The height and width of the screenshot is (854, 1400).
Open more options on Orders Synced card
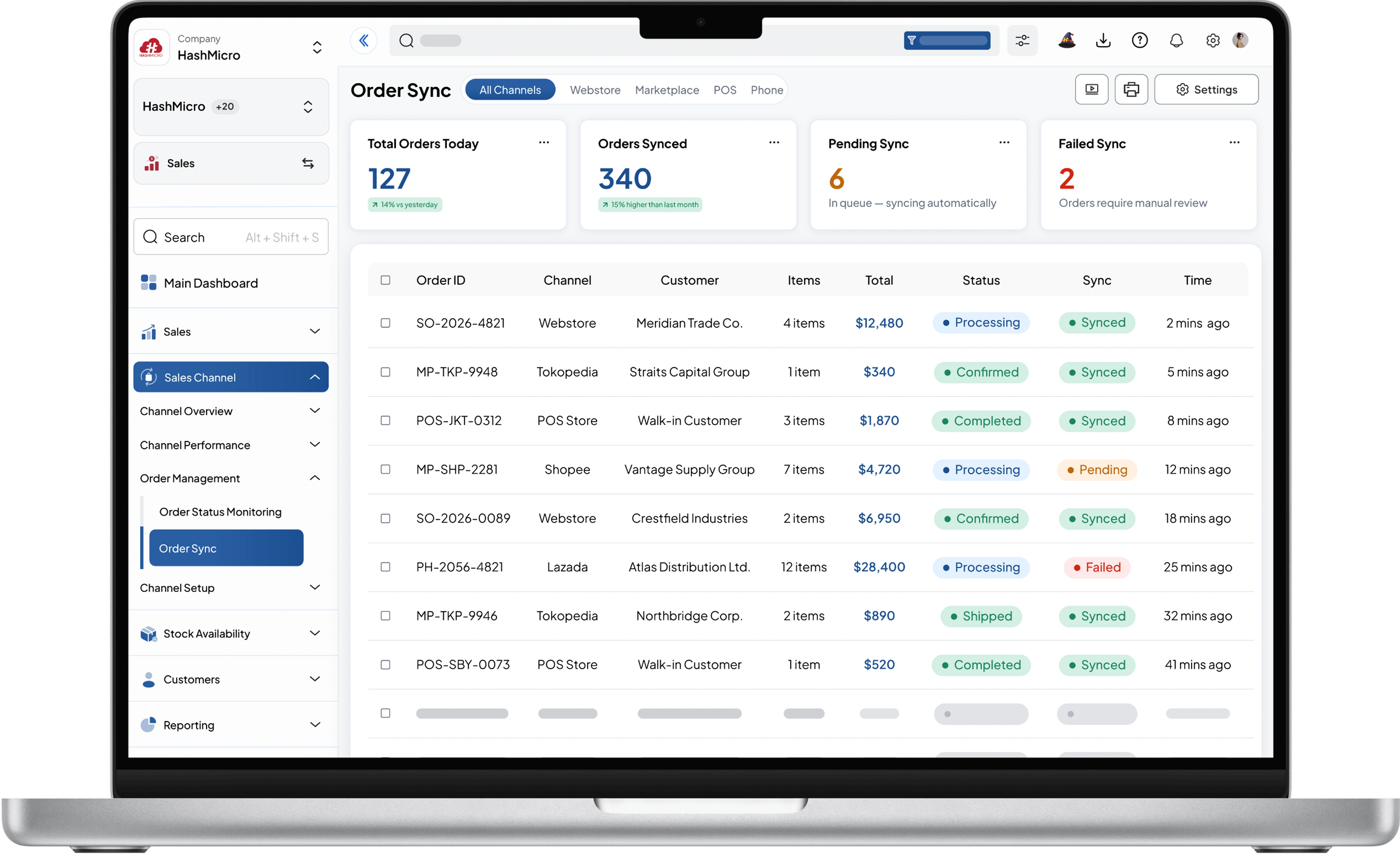tap(774, 143)
